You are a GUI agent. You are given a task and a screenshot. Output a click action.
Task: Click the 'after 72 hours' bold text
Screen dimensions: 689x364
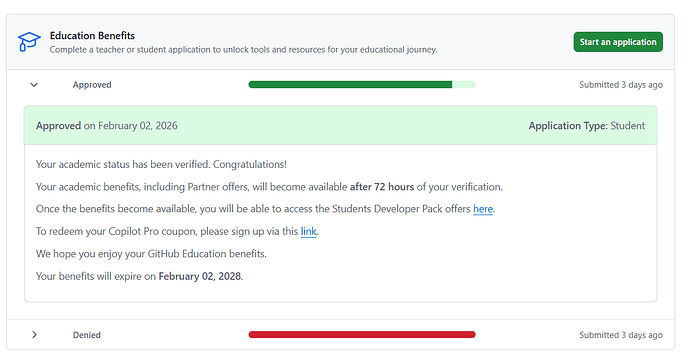(x=381, y=187)
